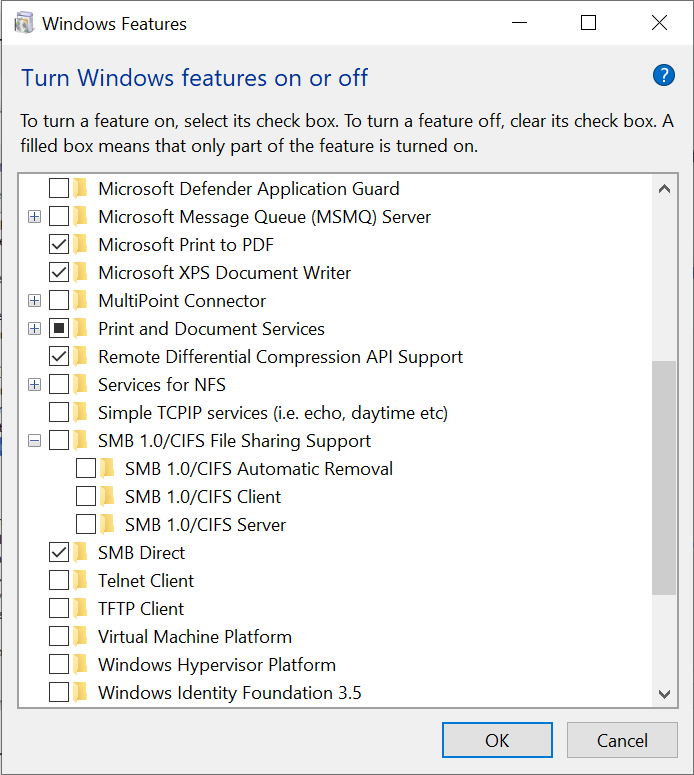The width and height of the screenshot is (694, 775).
Task: Click folder icon beside MultiPoint Connector
Action: pyautogui.click(x=80, y=300)
